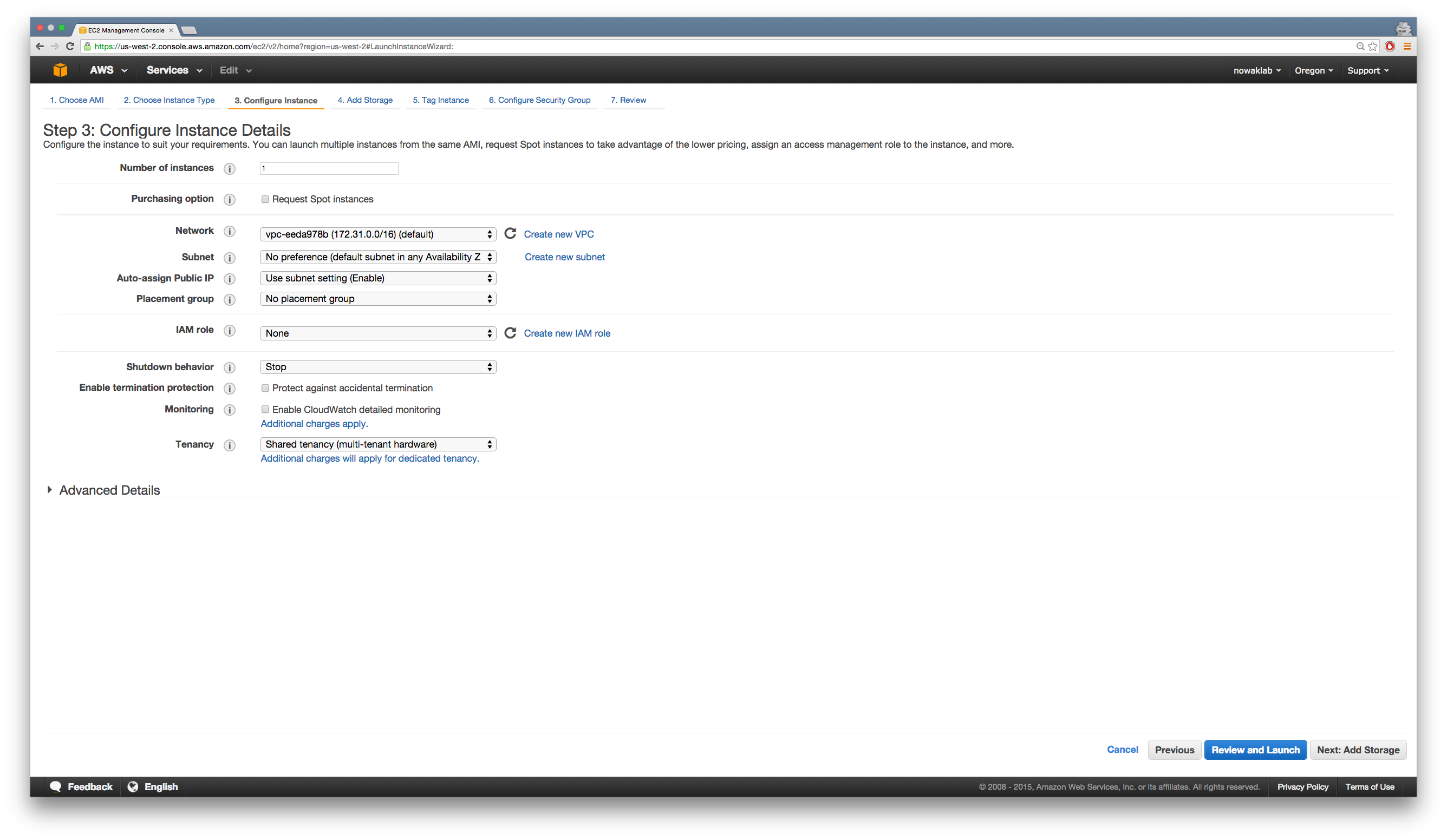Screen dimensions: 1447x840
Task: Open the Services menu
Action: point(174,70)
